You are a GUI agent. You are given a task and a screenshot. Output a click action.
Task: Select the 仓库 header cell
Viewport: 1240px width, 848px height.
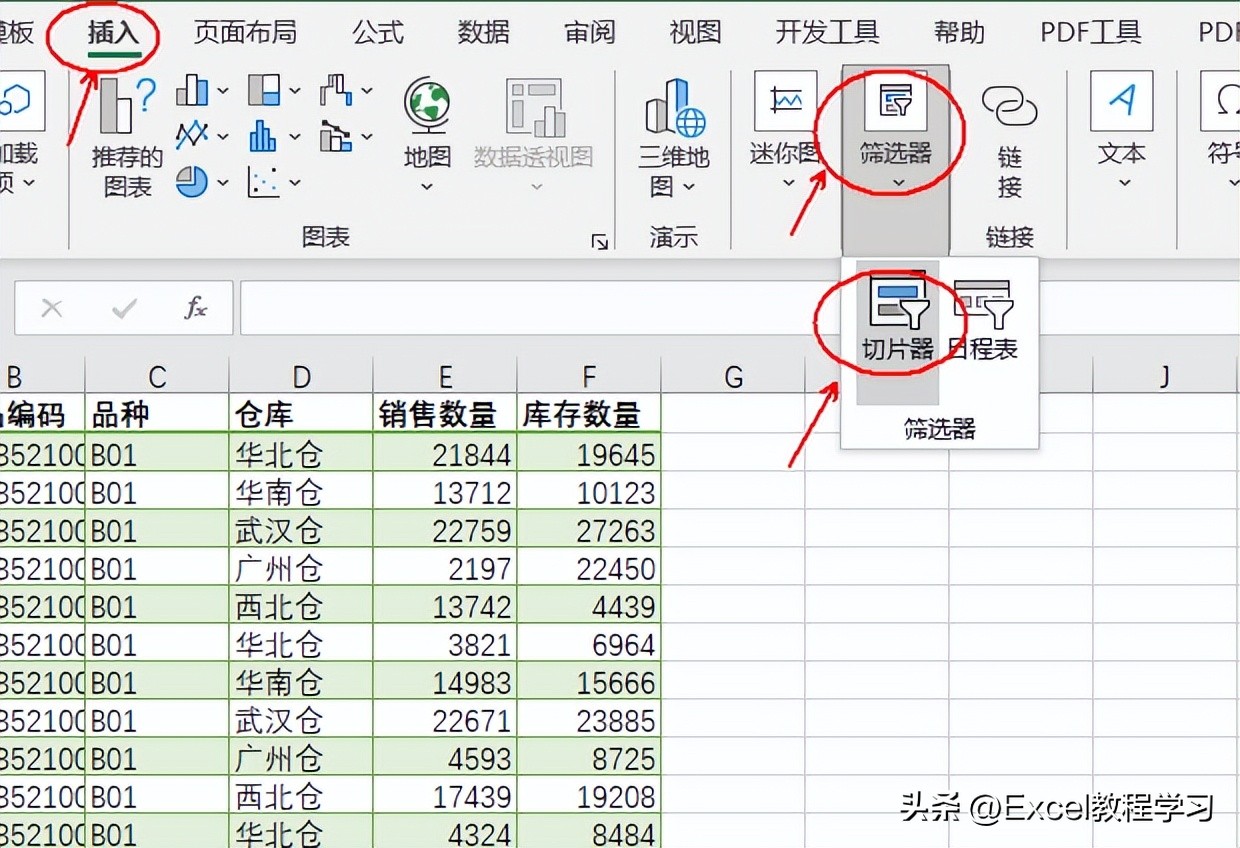(301, 414)
